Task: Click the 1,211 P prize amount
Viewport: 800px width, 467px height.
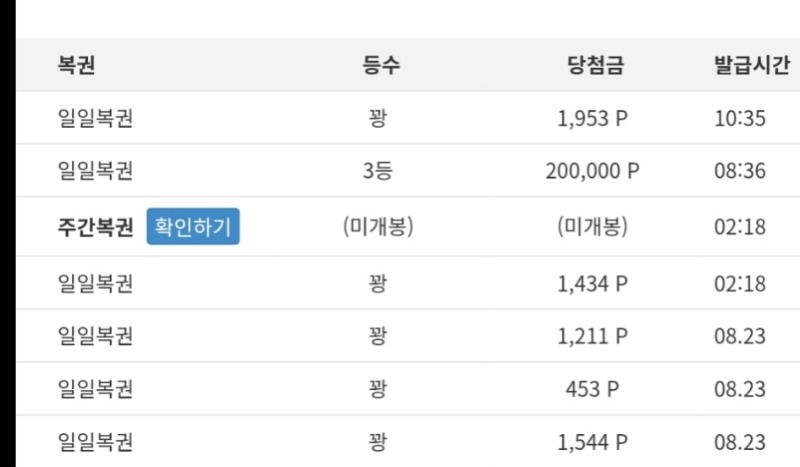Action: coord(592,336)
